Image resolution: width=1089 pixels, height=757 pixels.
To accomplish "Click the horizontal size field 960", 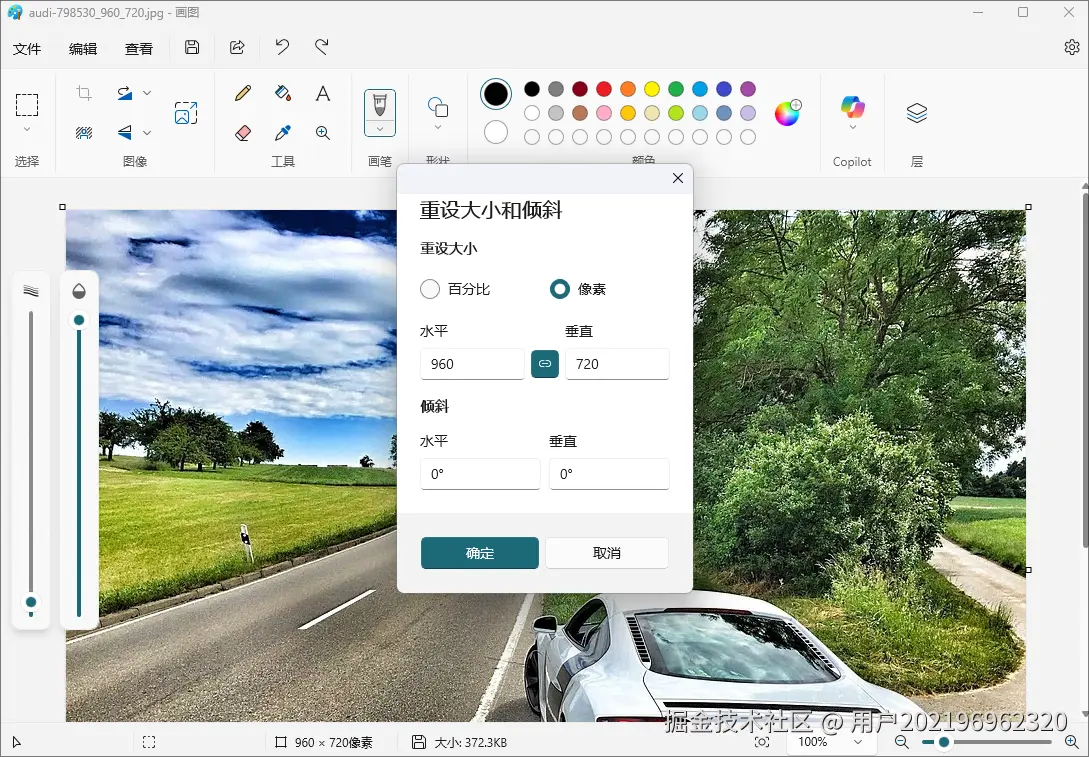I will click(x=472, y=364).
